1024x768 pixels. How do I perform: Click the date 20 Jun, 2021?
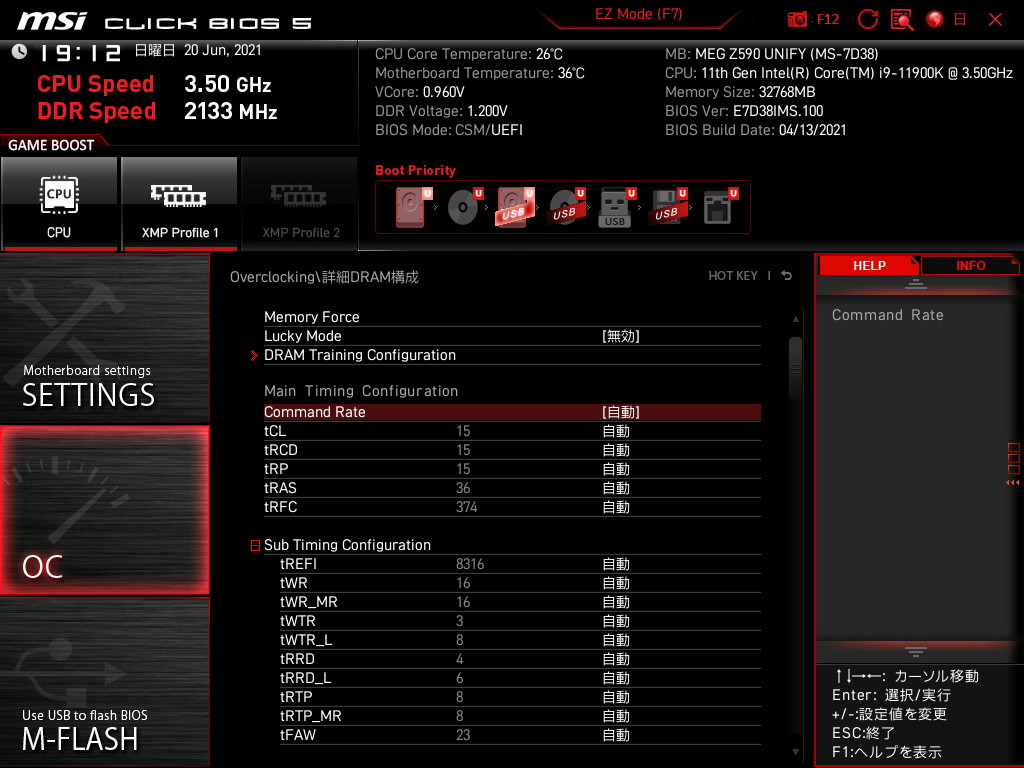(222, 50)
